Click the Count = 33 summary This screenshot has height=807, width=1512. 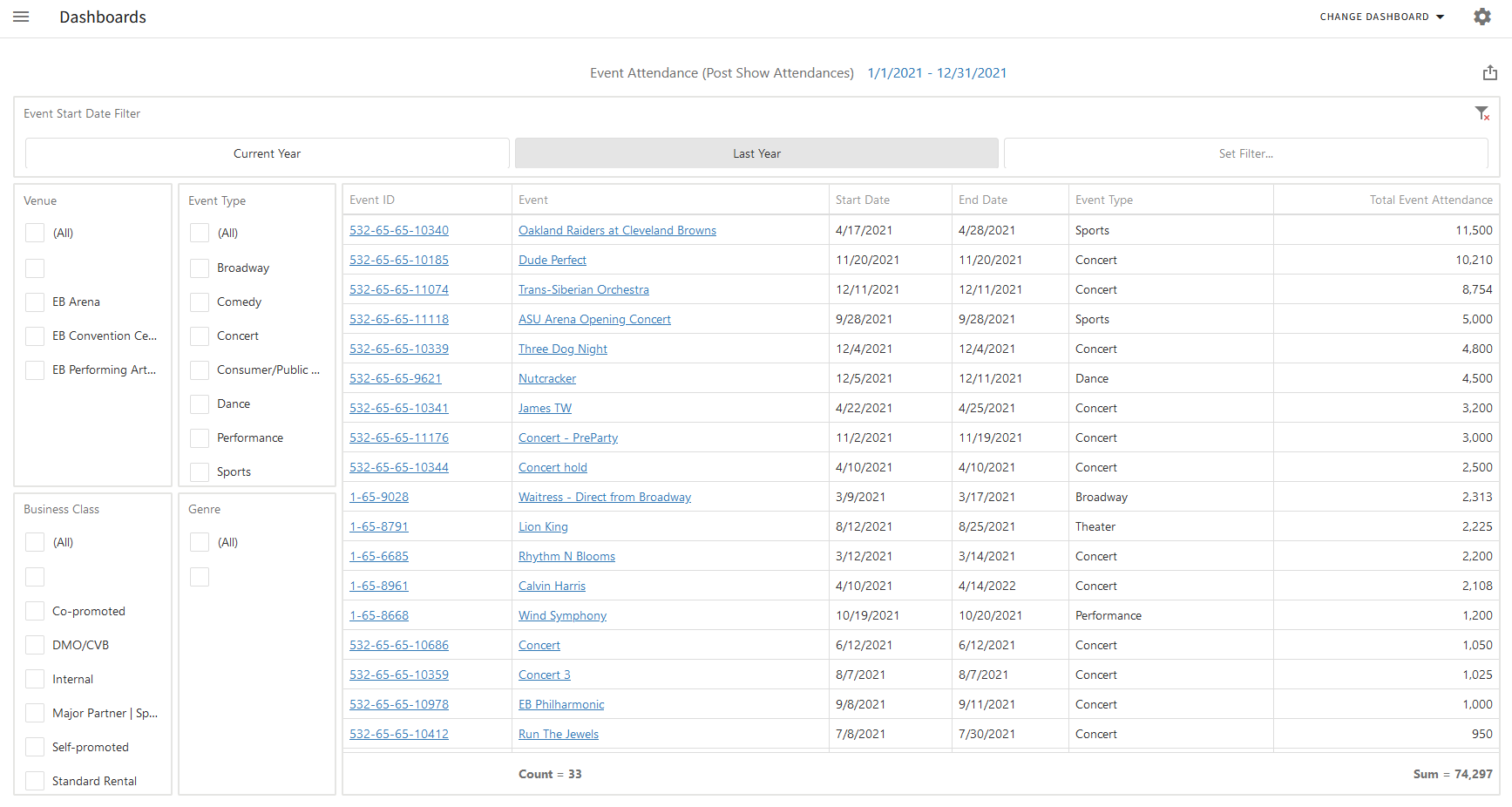coord(550,774)
